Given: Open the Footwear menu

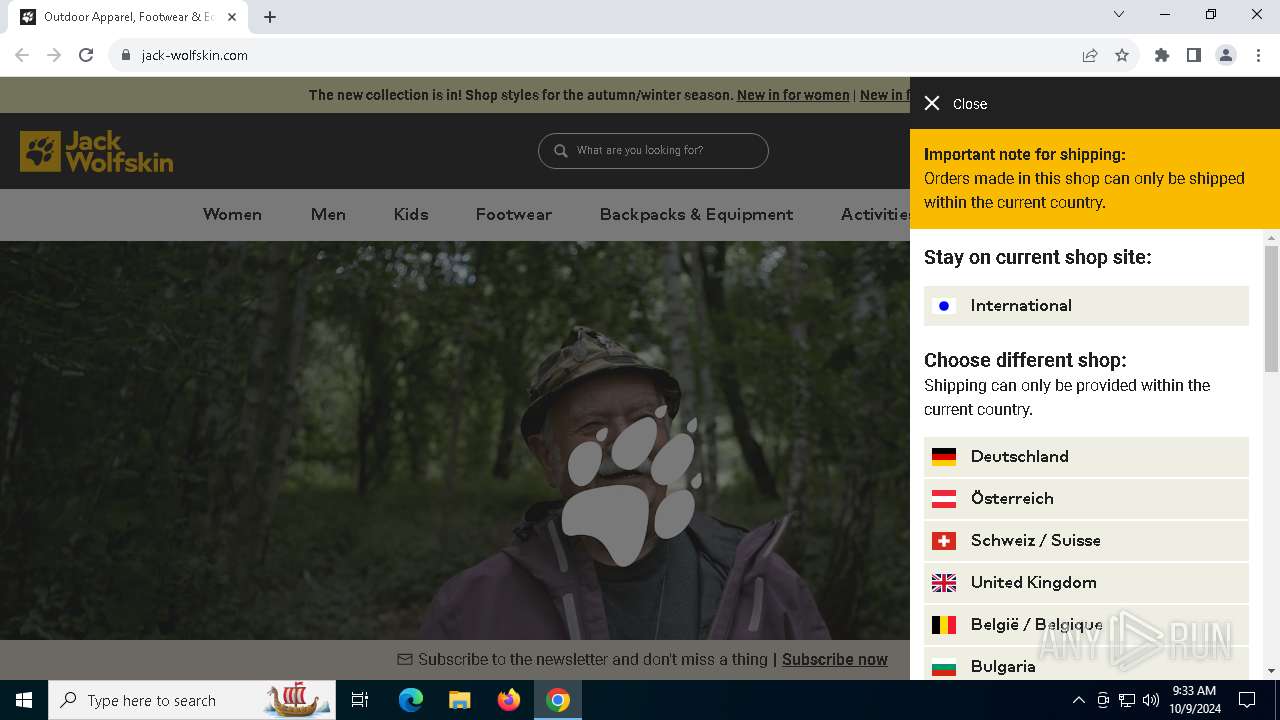Looking at the screenshot, I should click(x=514, y=214).
